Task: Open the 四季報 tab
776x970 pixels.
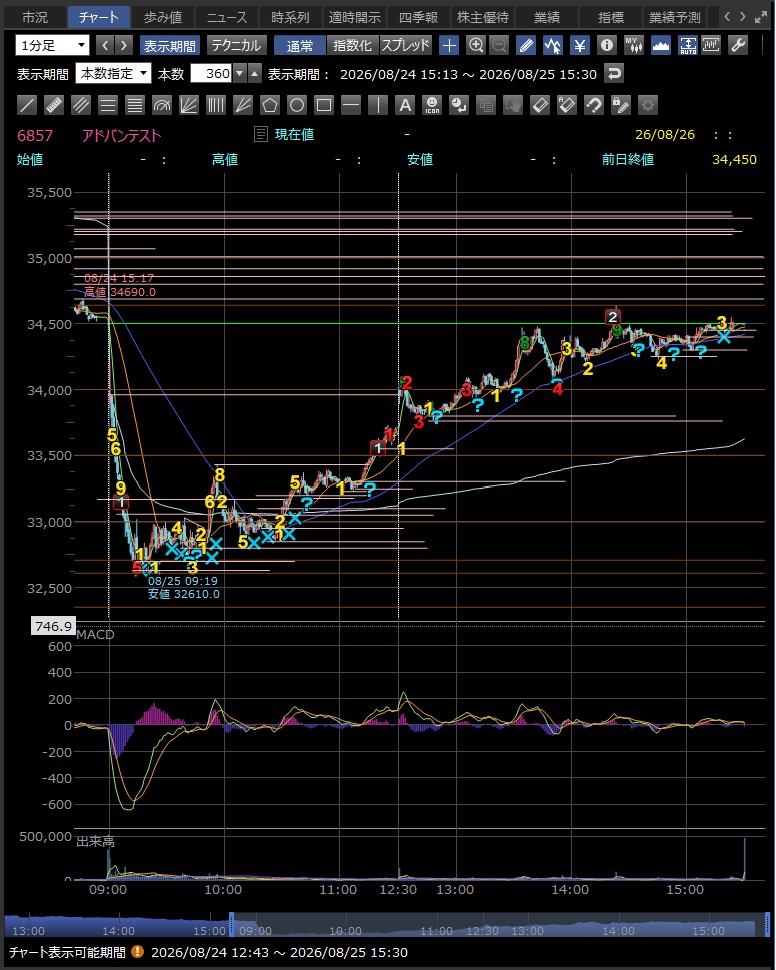Action: (419, 17)
